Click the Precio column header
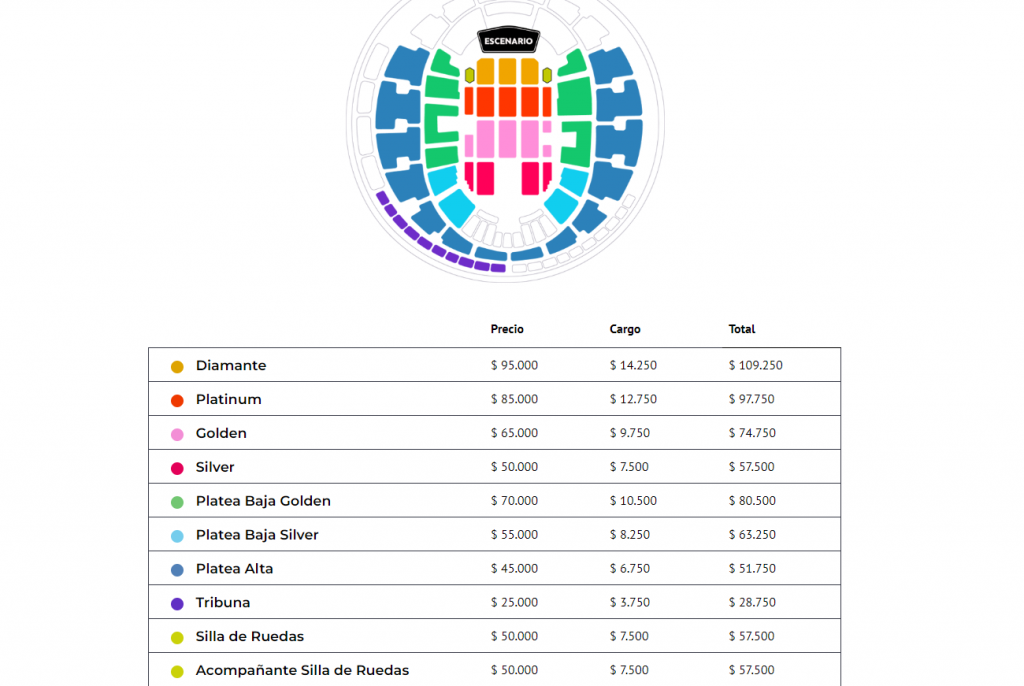1024x686 pixels. (507, 329)
